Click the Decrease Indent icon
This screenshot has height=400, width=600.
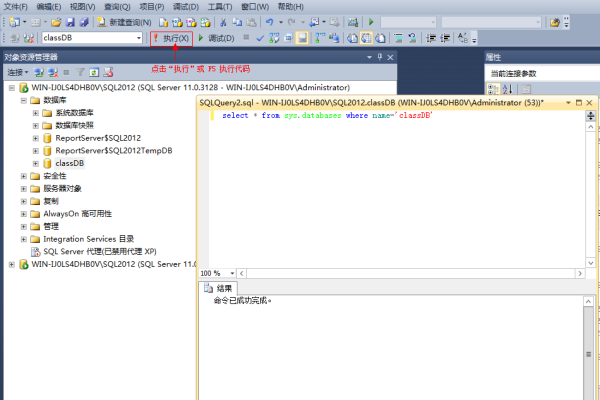coord(431,38)
